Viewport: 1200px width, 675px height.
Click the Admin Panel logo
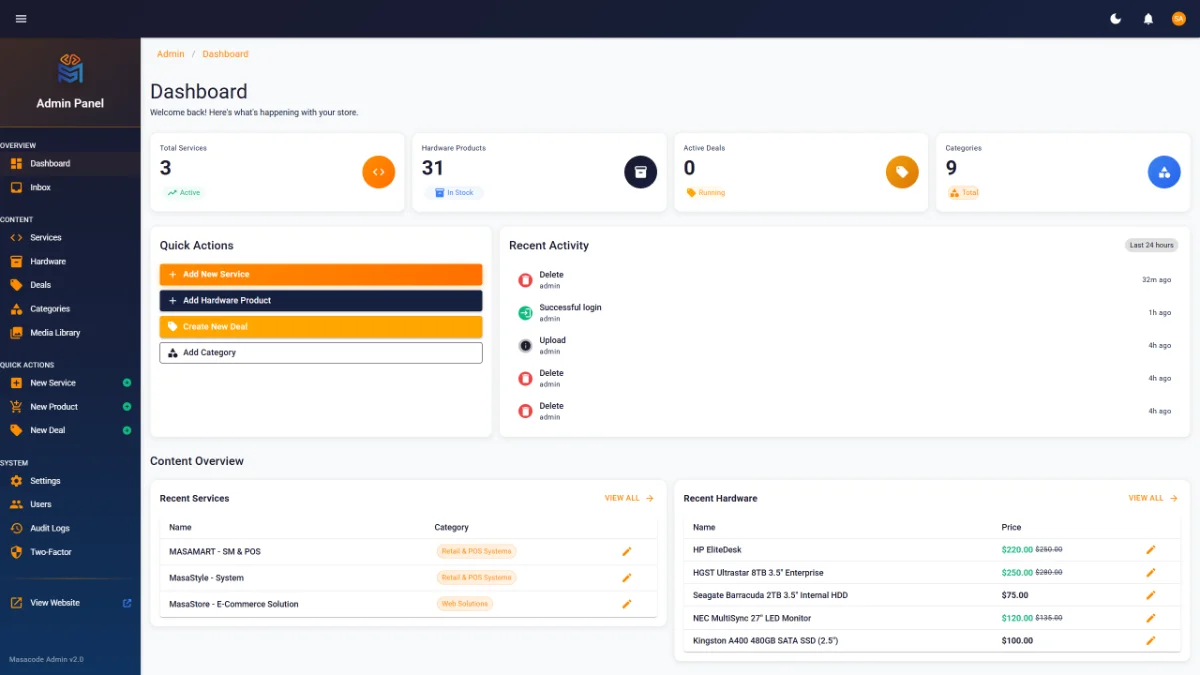(x=70, y=69)
